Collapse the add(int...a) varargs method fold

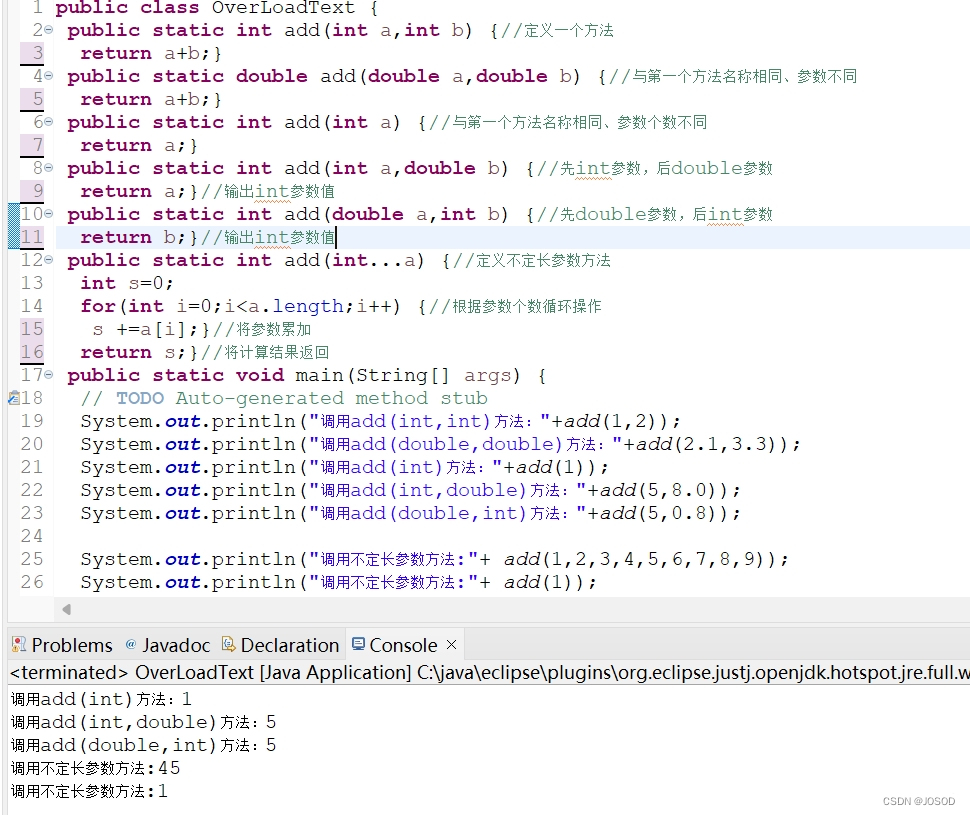(x=49, y=259)
